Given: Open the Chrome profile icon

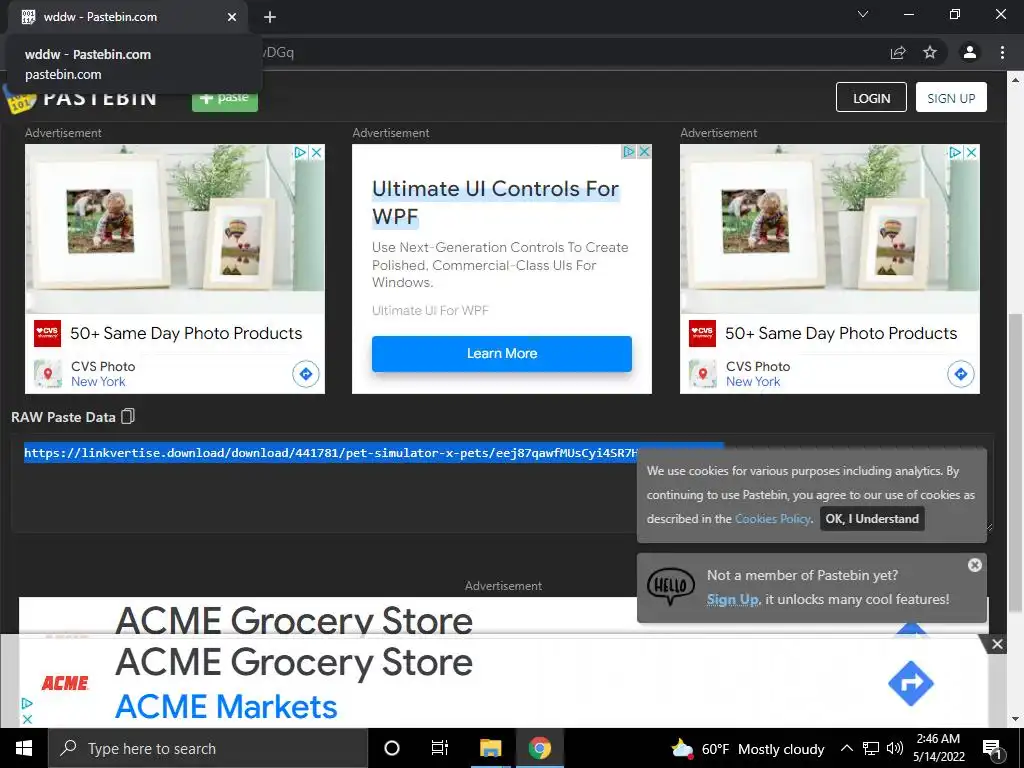Looking at the screenshot, I should (970, 52).
